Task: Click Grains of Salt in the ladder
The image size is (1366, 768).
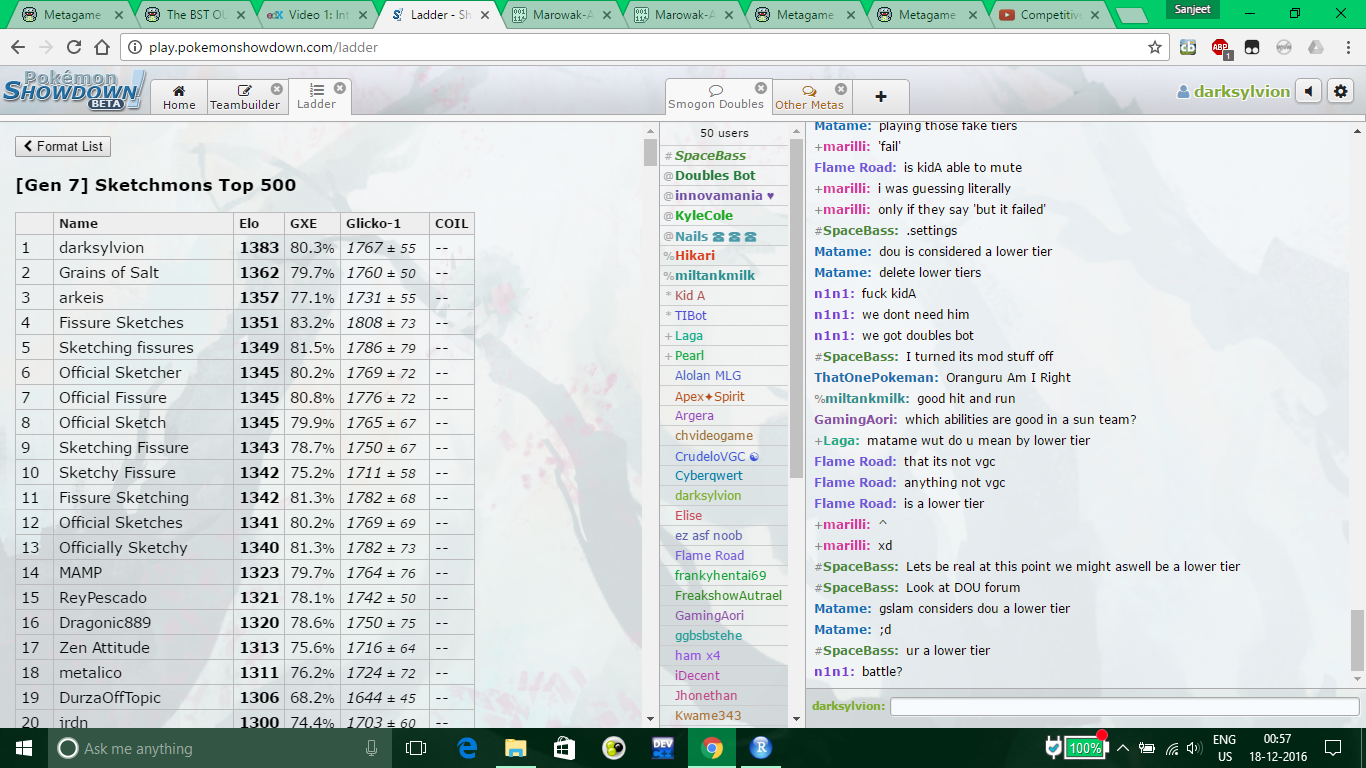Action: (109, 272)
